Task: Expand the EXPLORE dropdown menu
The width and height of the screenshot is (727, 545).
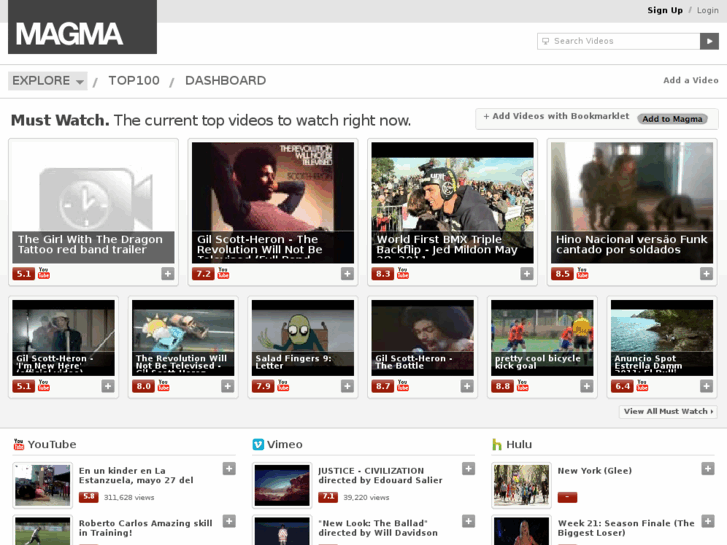Action: (x=48, y=81)
